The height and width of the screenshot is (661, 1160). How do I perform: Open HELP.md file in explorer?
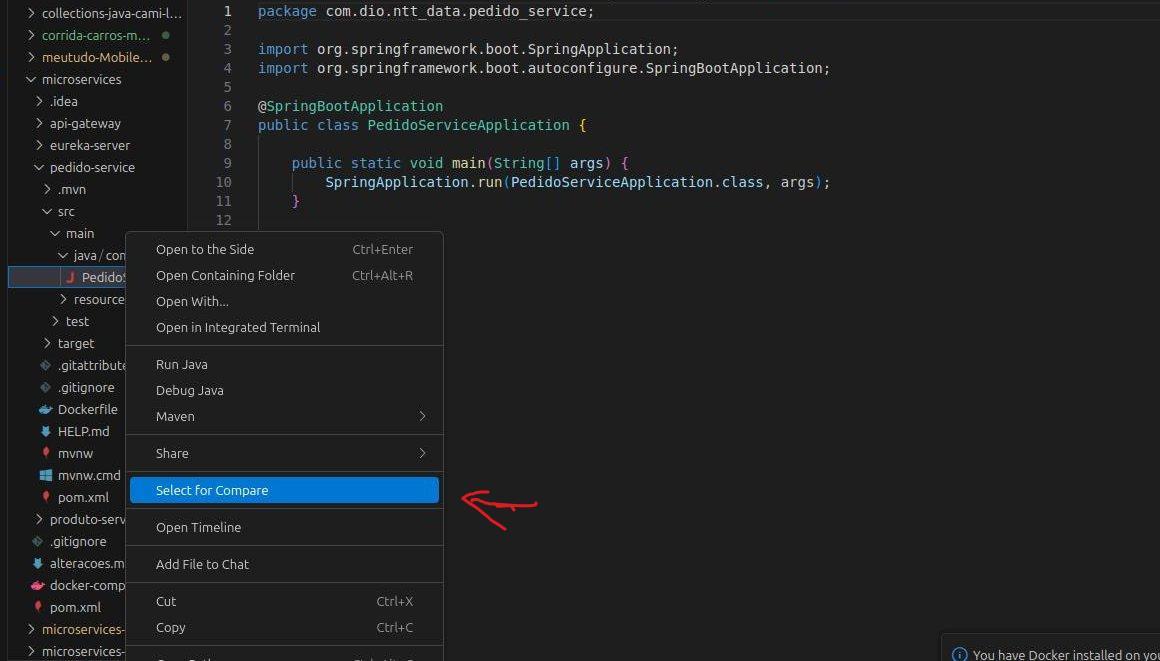[x=84, y=432]
